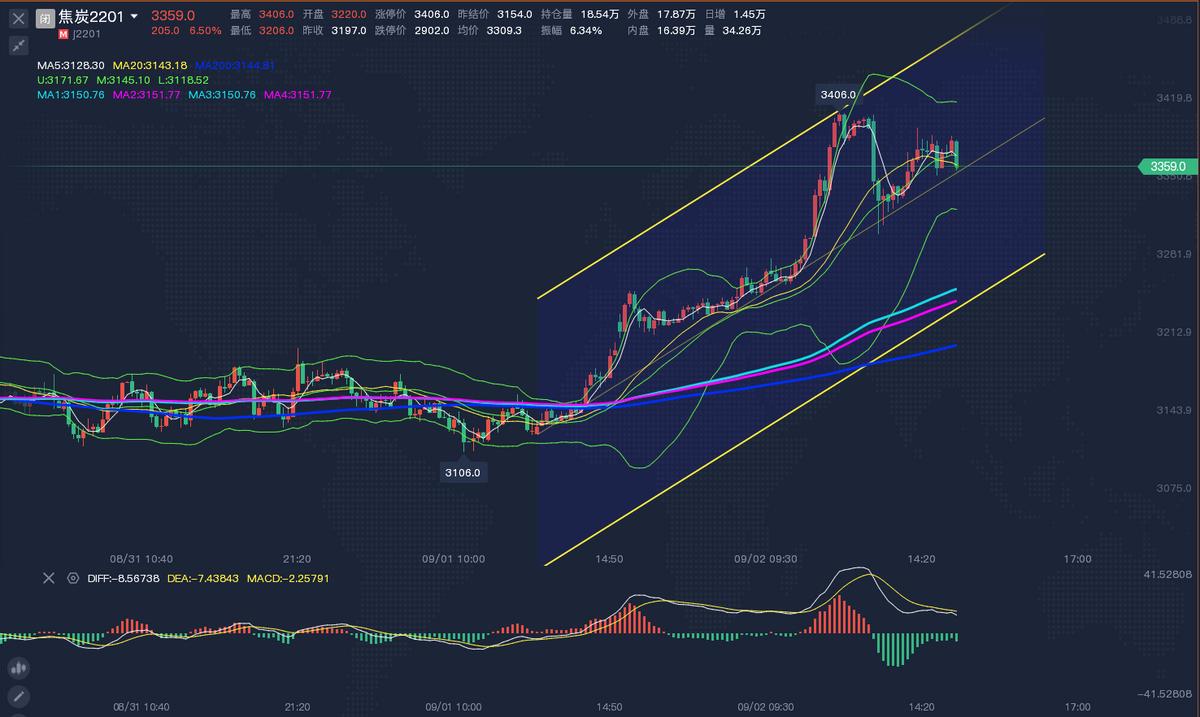Screen dimensions: 1200x717
Task: Open the candlestick chart-type icon at bottom left
Action: tap(18, 667)
